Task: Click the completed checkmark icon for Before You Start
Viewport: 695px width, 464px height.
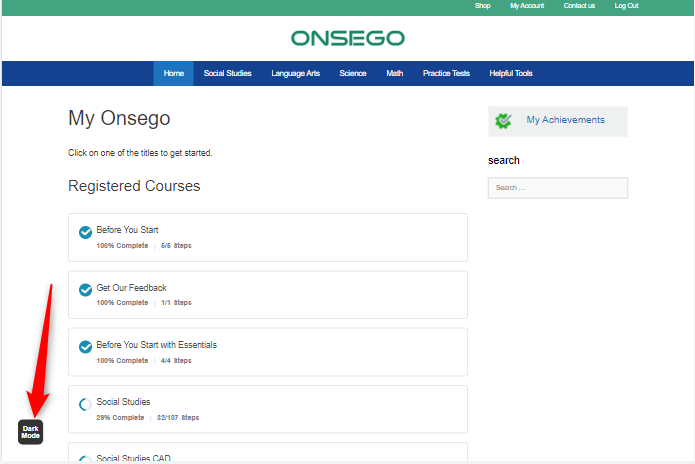Action: pos(85,232)
